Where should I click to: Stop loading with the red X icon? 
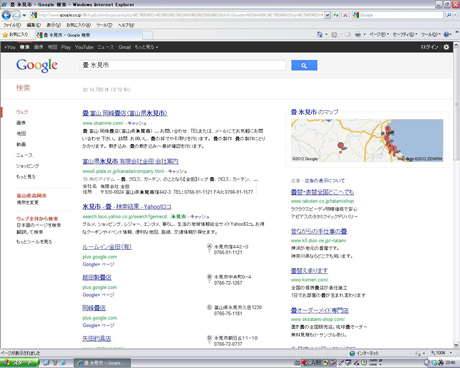click(x=345, y=15)
